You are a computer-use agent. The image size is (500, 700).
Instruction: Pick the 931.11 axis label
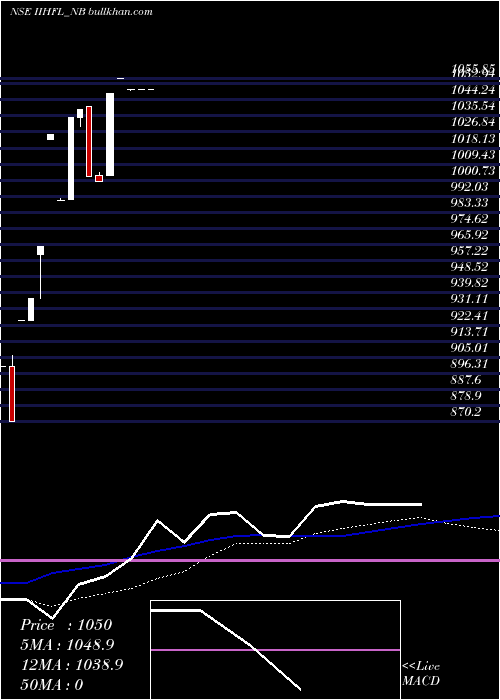pos(469,299)
